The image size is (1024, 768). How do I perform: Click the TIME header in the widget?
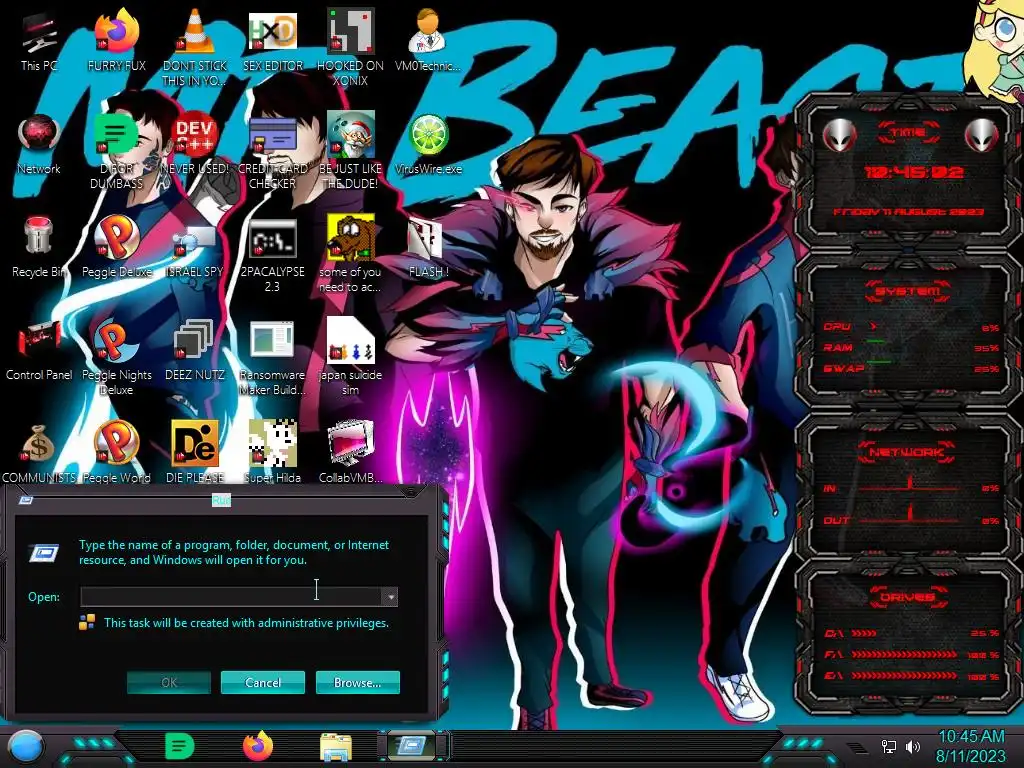[908, 133]
